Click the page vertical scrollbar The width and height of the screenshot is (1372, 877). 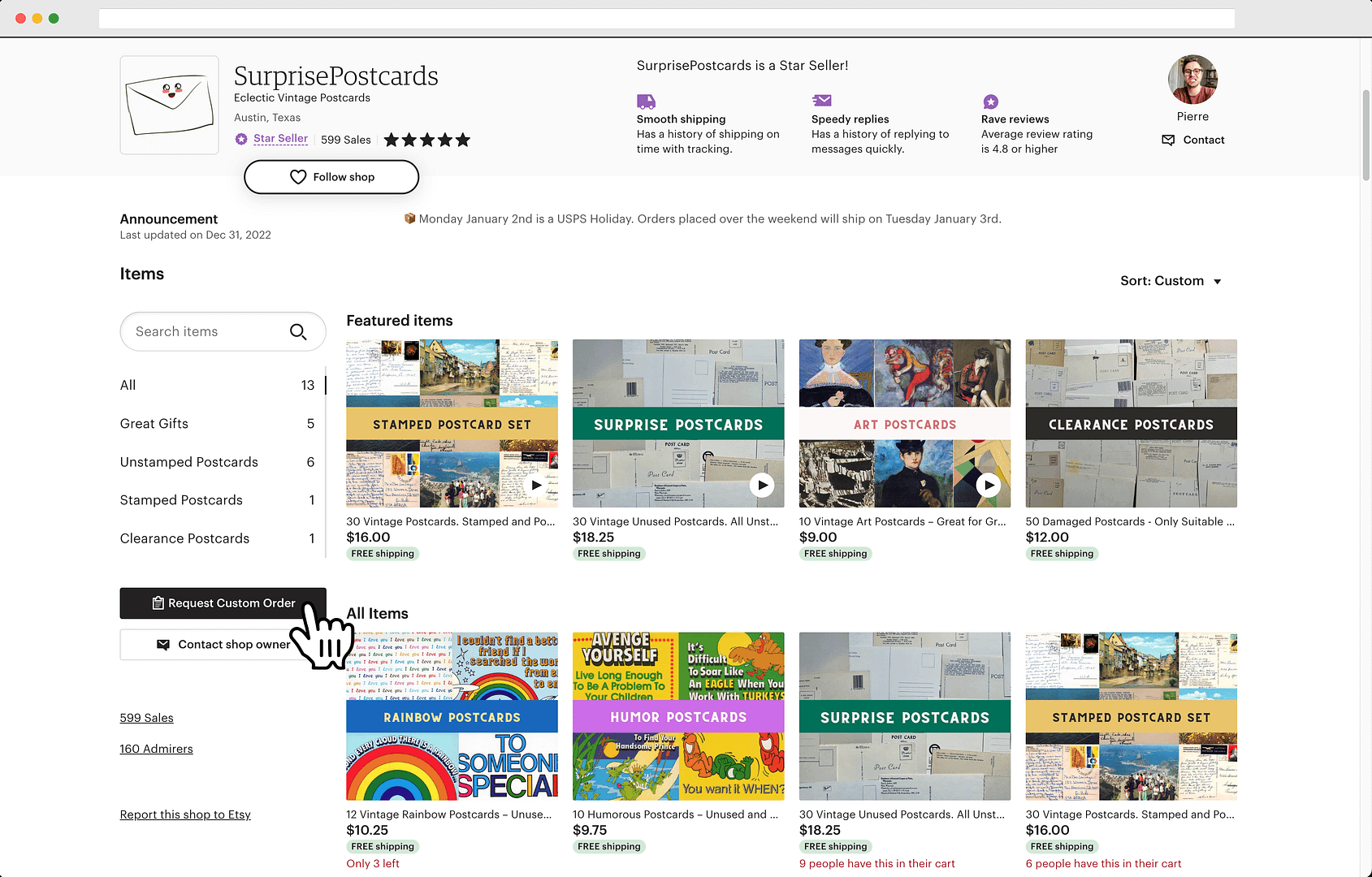click(x=1366, y=134)
